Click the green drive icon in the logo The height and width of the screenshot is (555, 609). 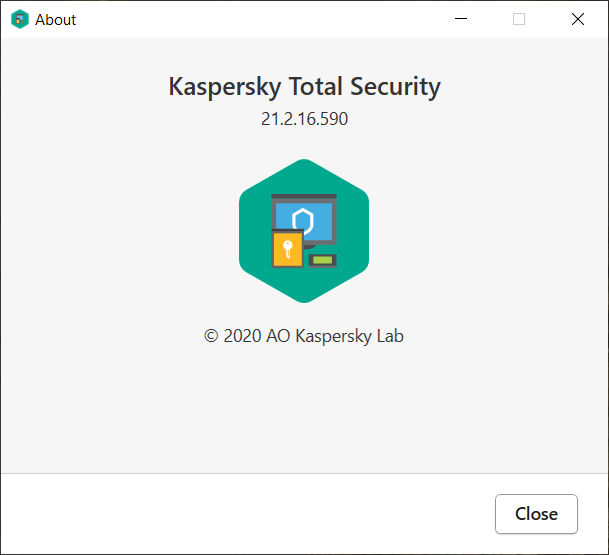(x=322, y=261)
